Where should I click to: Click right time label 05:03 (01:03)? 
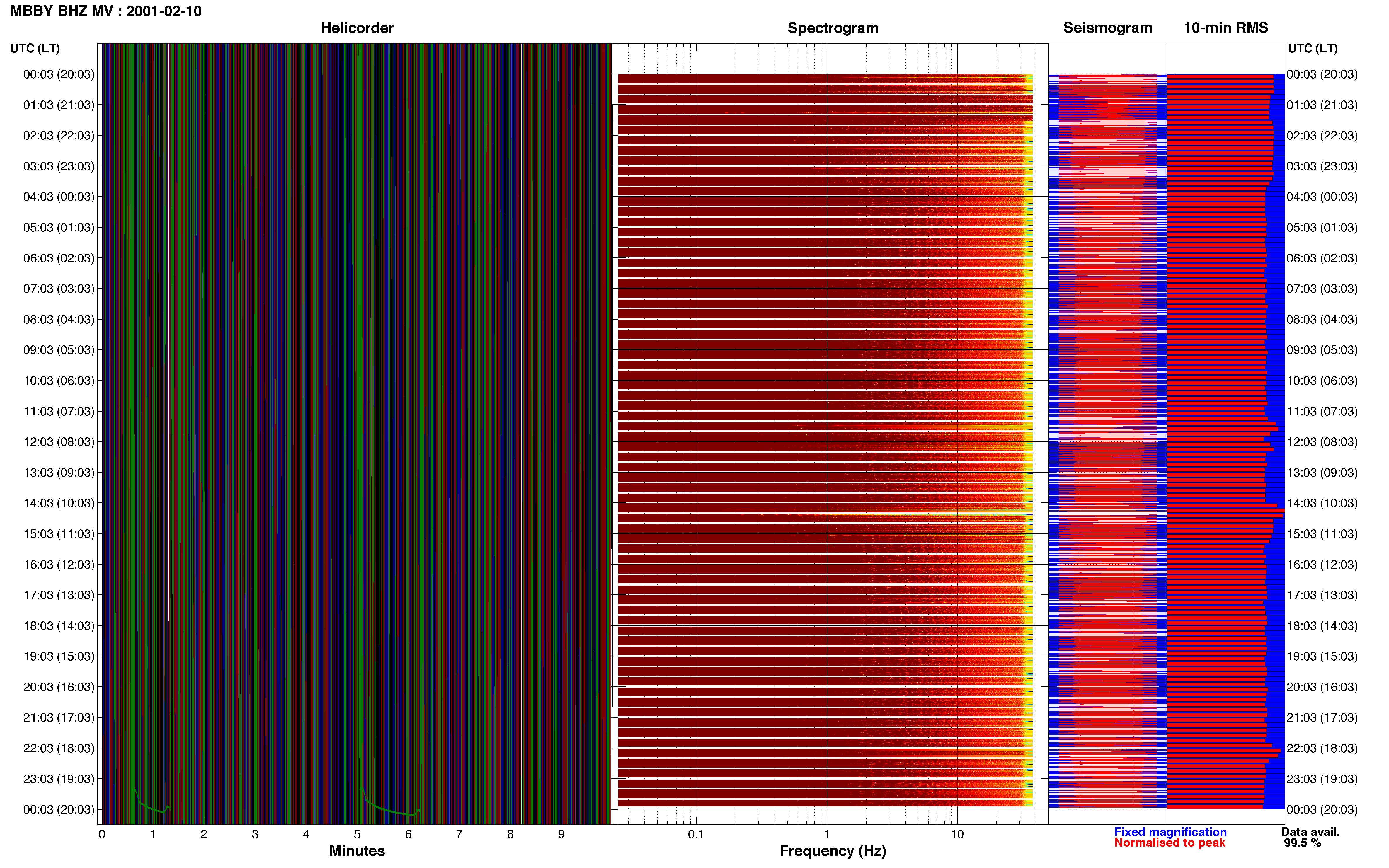coord(1322,227)
